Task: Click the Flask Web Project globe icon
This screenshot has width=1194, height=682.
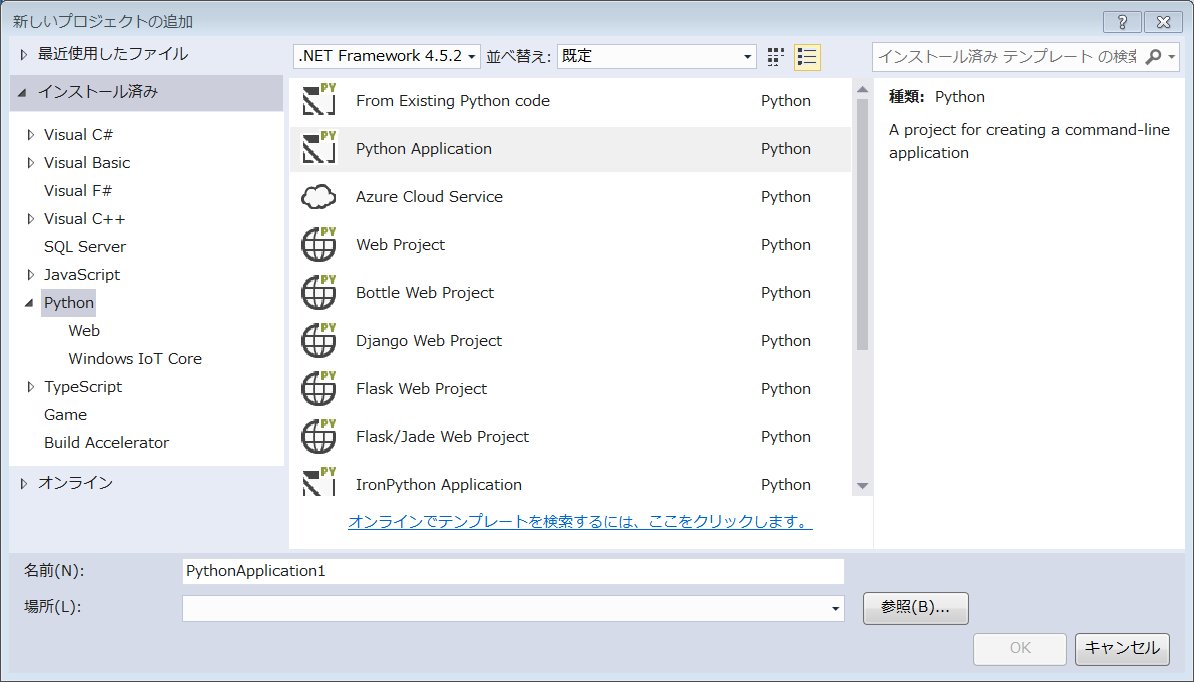Action: click(x=319, y=389)
